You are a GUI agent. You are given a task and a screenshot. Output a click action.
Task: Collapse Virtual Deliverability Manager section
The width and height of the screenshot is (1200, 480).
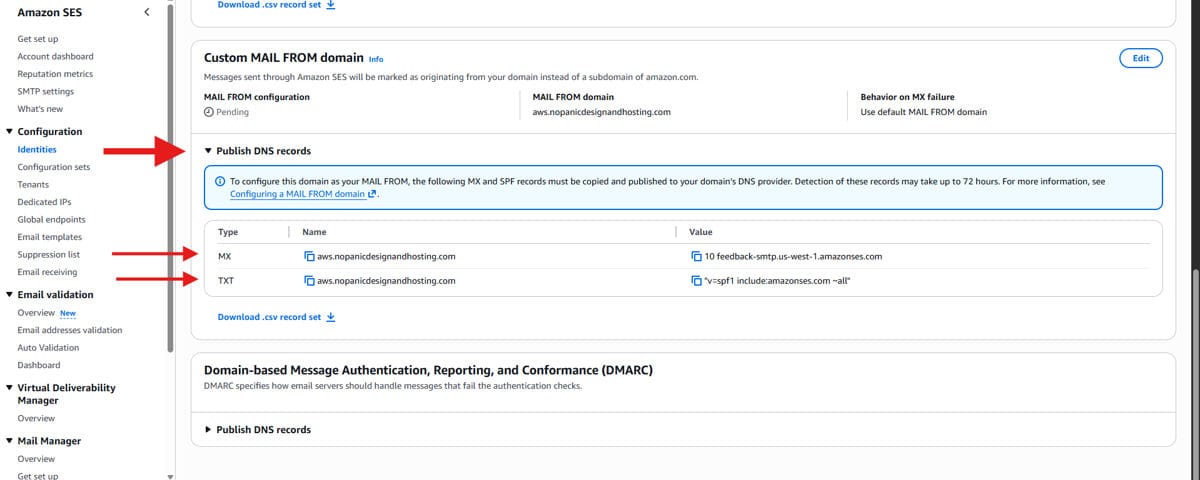10,388
